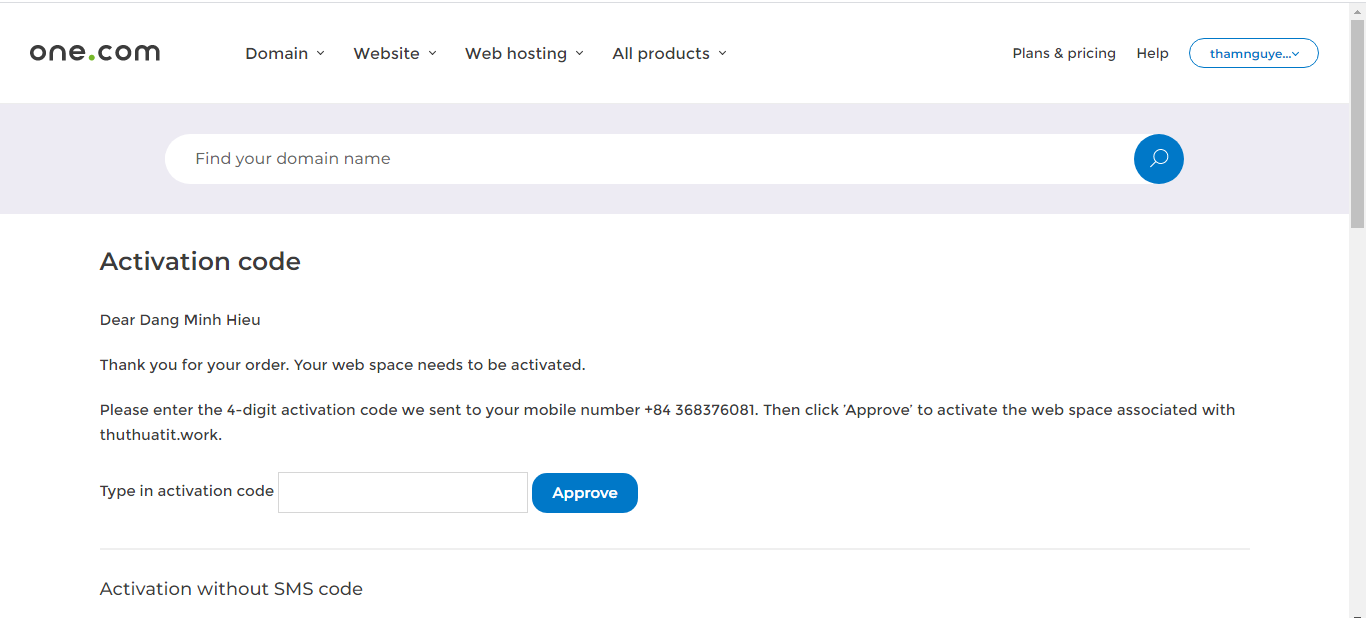Open the Web hosting menu
The height and width of the screenshot is (618, 1366).
516,53
